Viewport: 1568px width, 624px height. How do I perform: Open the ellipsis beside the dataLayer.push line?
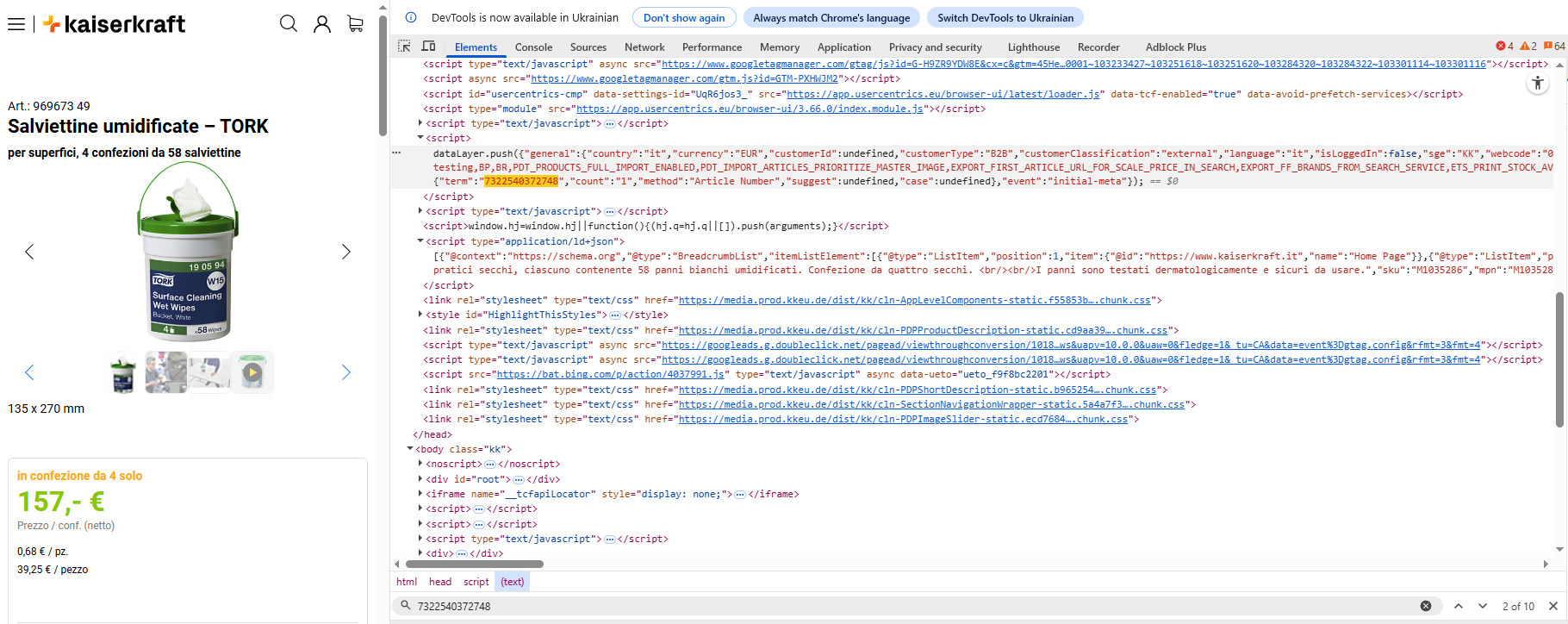click(396, 153)
